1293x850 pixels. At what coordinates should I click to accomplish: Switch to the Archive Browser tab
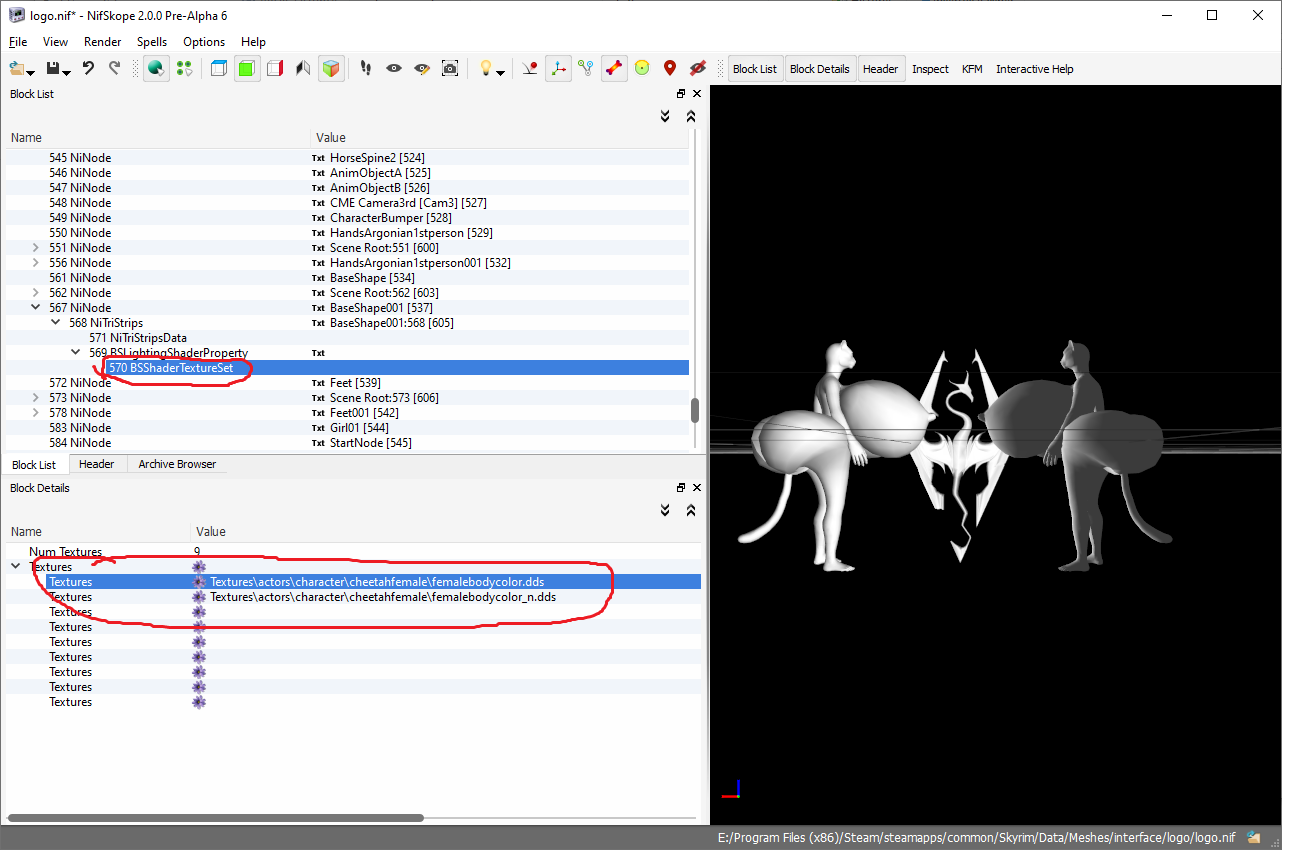[x=177, y=464]
